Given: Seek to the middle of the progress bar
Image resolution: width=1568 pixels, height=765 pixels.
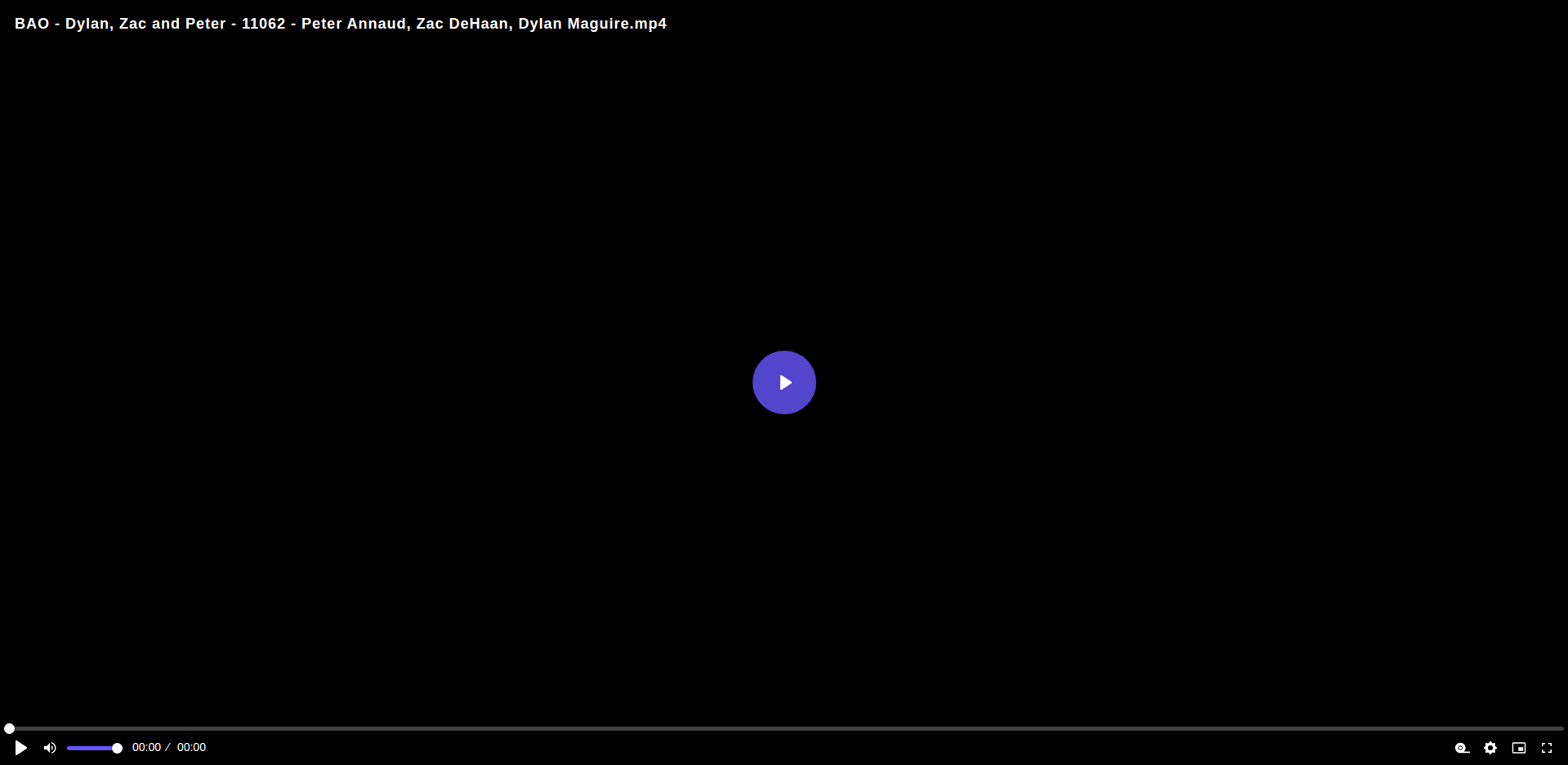Looking at the screenshot, I should [x=784, y=728].
